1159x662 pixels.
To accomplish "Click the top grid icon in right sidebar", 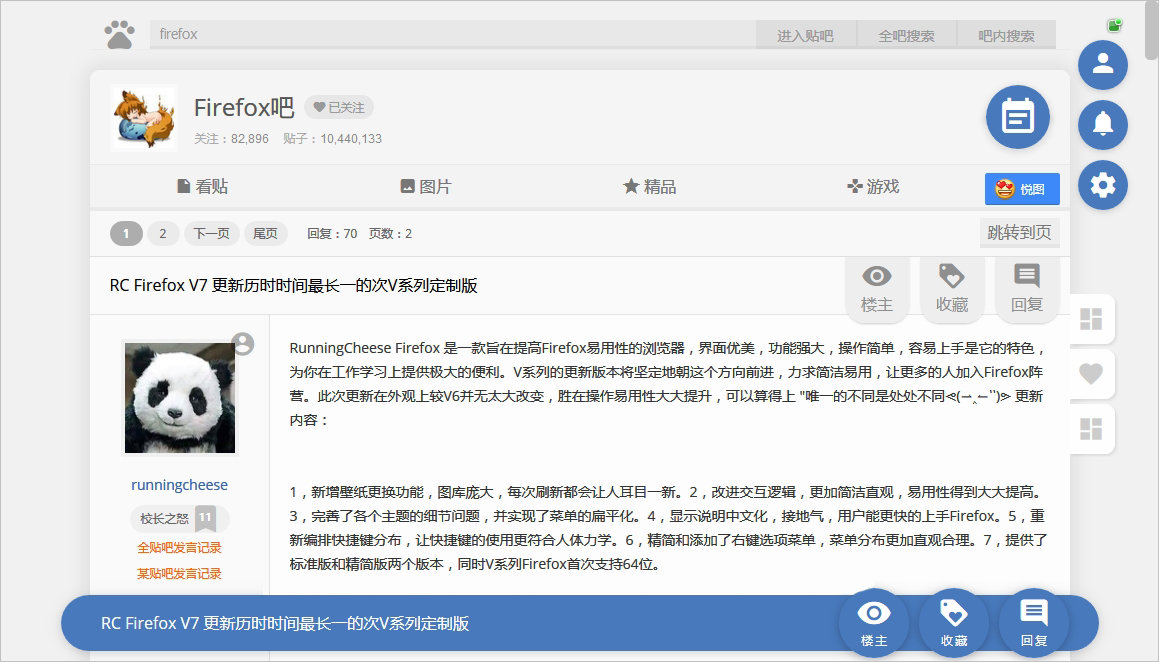I will pyautogui.click(x=1091, y=319).
